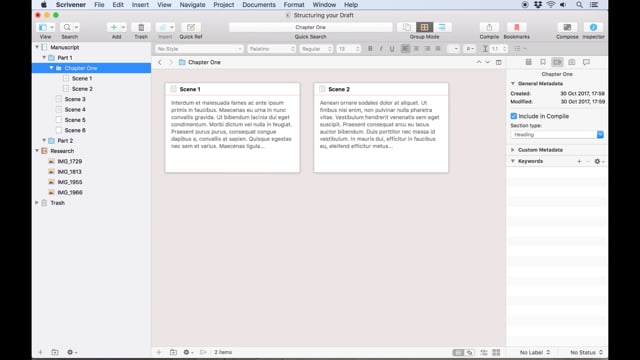Open the list style dropdown

coord(520,49)
